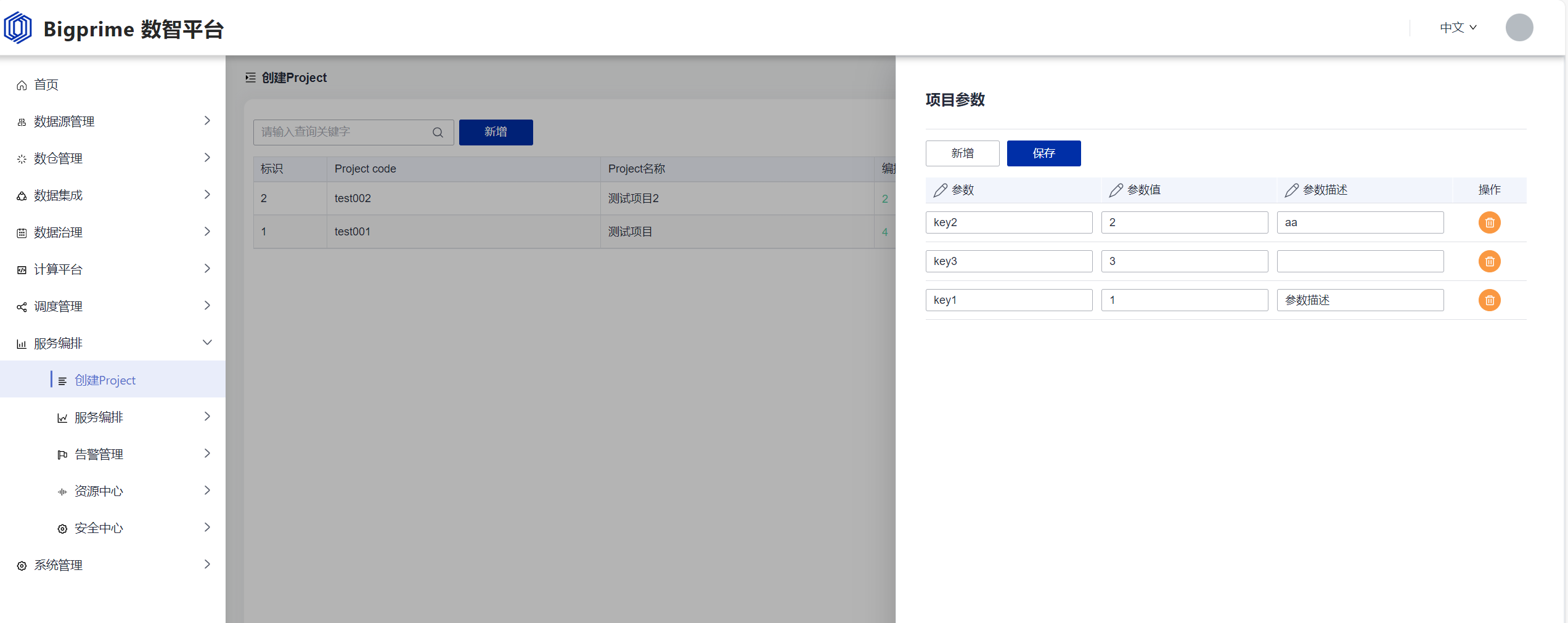Screen dimensions: 1568x623
Task: Click the key2 parameter name field
Action: [1009, 222]
